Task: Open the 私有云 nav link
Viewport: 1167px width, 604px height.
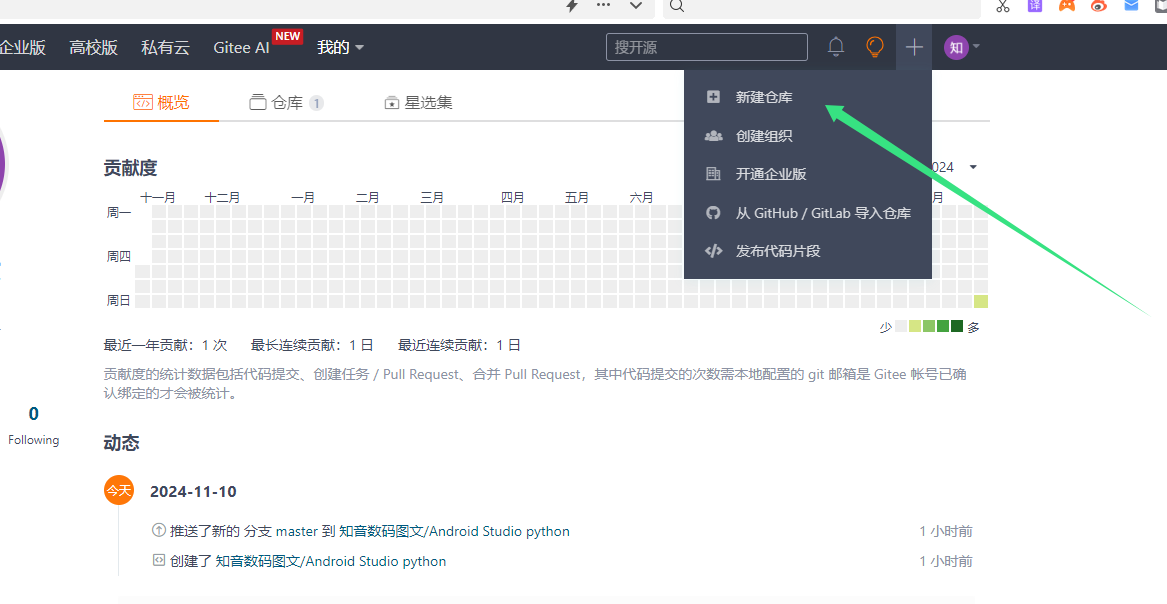Action: pos(165,47)
